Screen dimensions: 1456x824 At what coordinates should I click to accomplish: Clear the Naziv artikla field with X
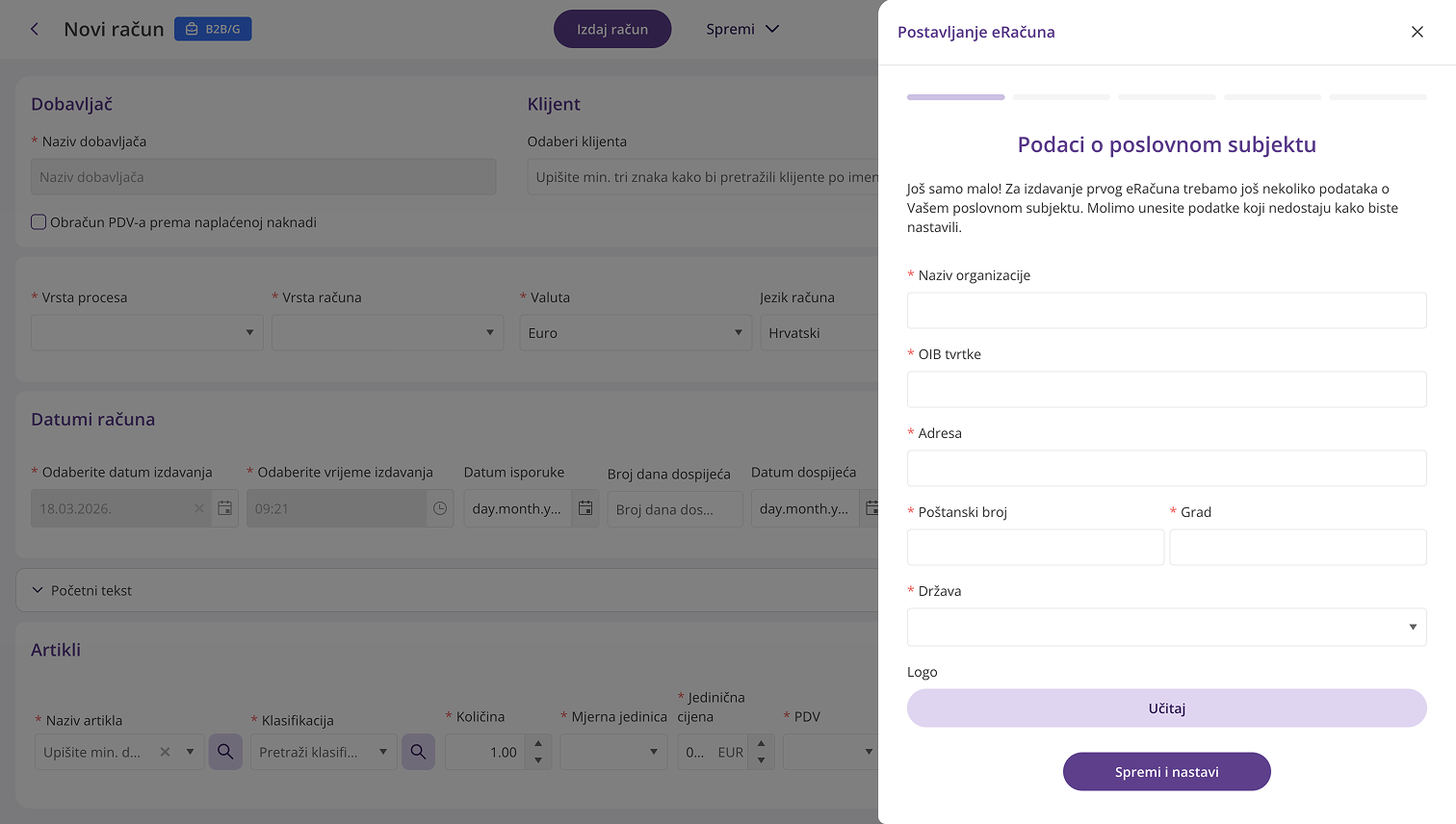click(165, 752)
